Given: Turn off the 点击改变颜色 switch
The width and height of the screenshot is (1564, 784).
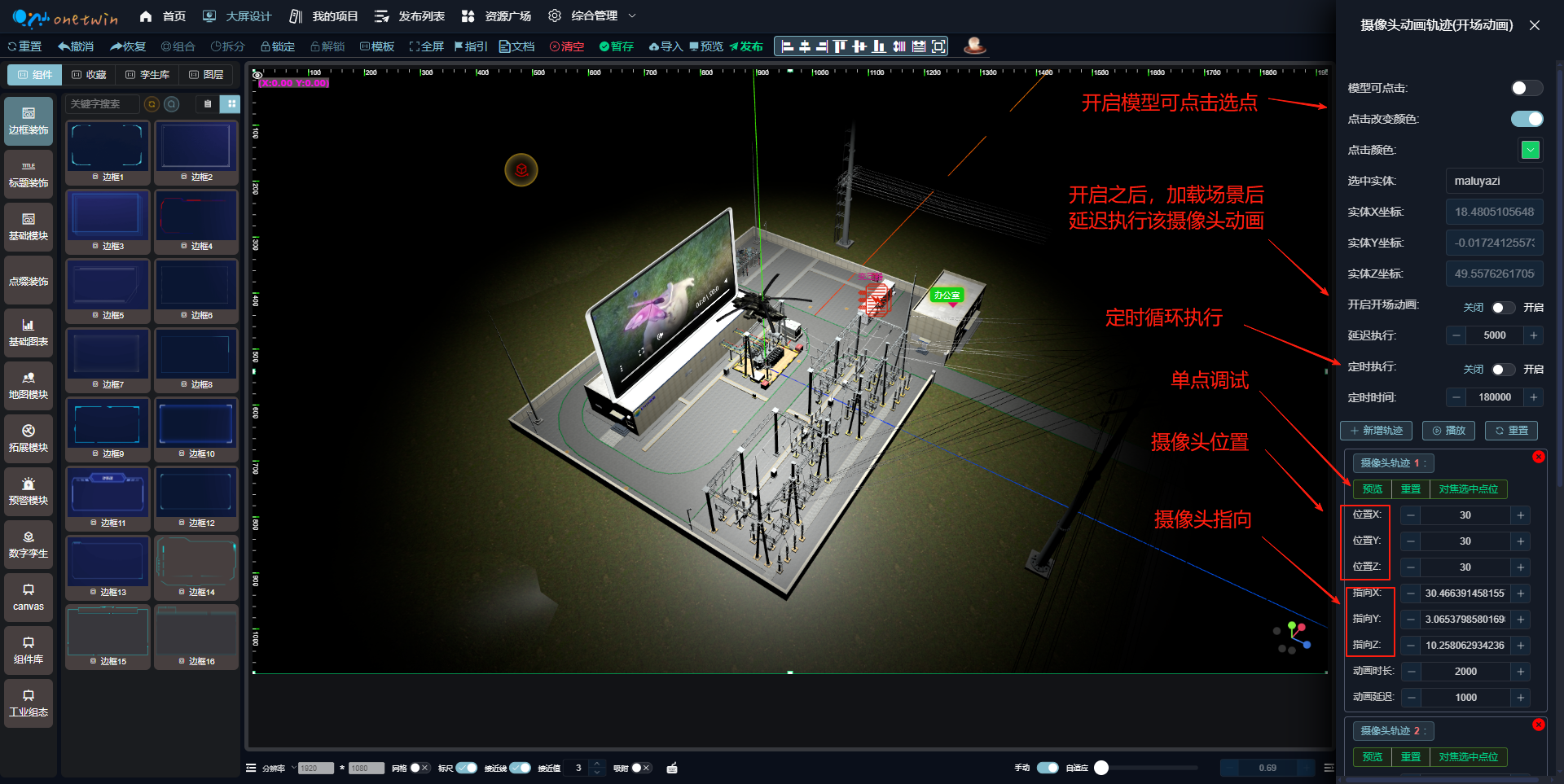Looking at the screenshot, I should point(1526,119).
